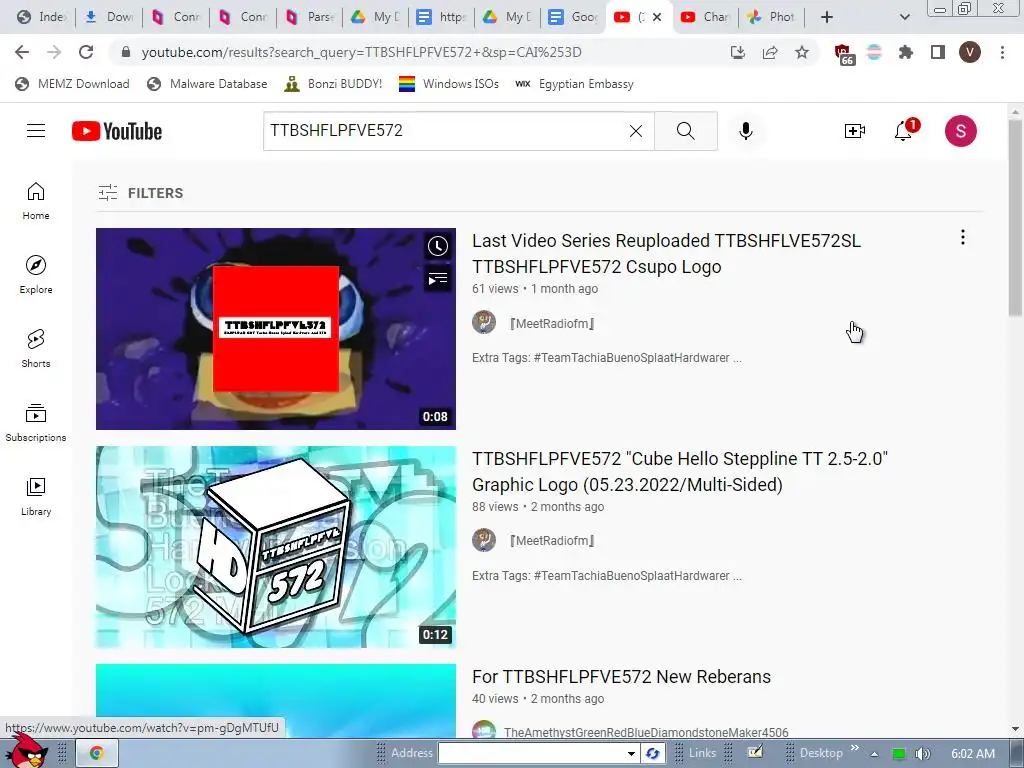
Task: Expand the tab search dropdown
Action: 904,17
